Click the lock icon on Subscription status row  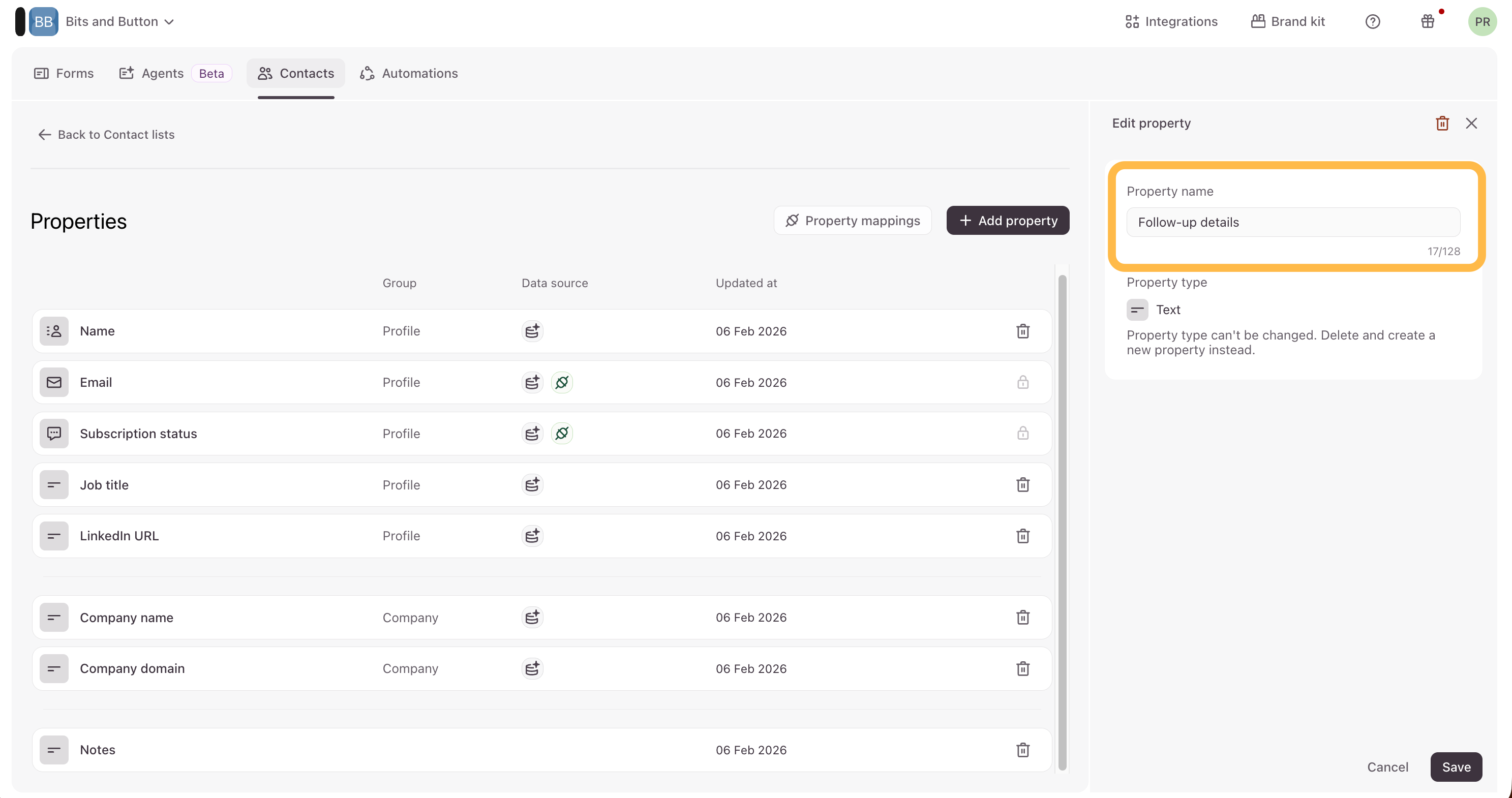pyautogui.click(x=1022, y=434)
